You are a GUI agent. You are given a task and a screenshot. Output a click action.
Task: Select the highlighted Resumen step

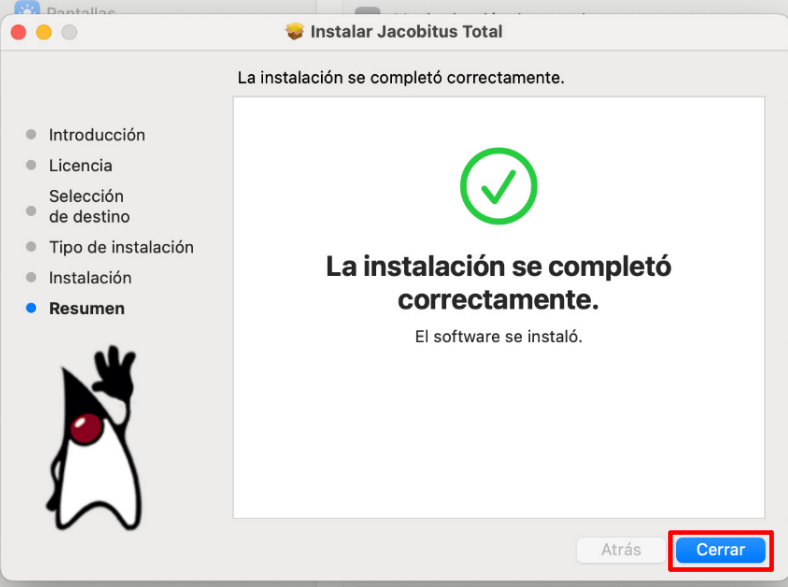click(87, 309)
